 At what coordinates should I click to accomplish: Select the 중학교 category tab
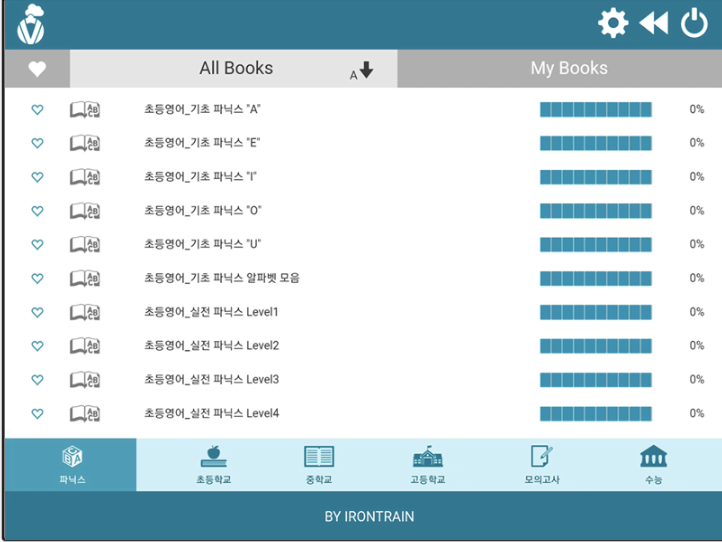click(319, 465)
